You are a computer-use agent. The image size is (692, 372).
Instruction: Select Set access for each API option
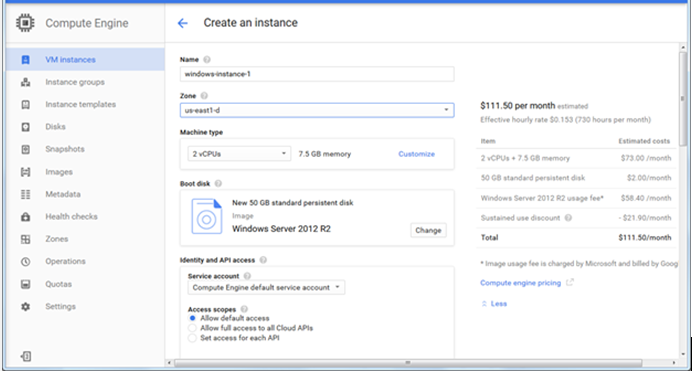click(x=192, y=338)
